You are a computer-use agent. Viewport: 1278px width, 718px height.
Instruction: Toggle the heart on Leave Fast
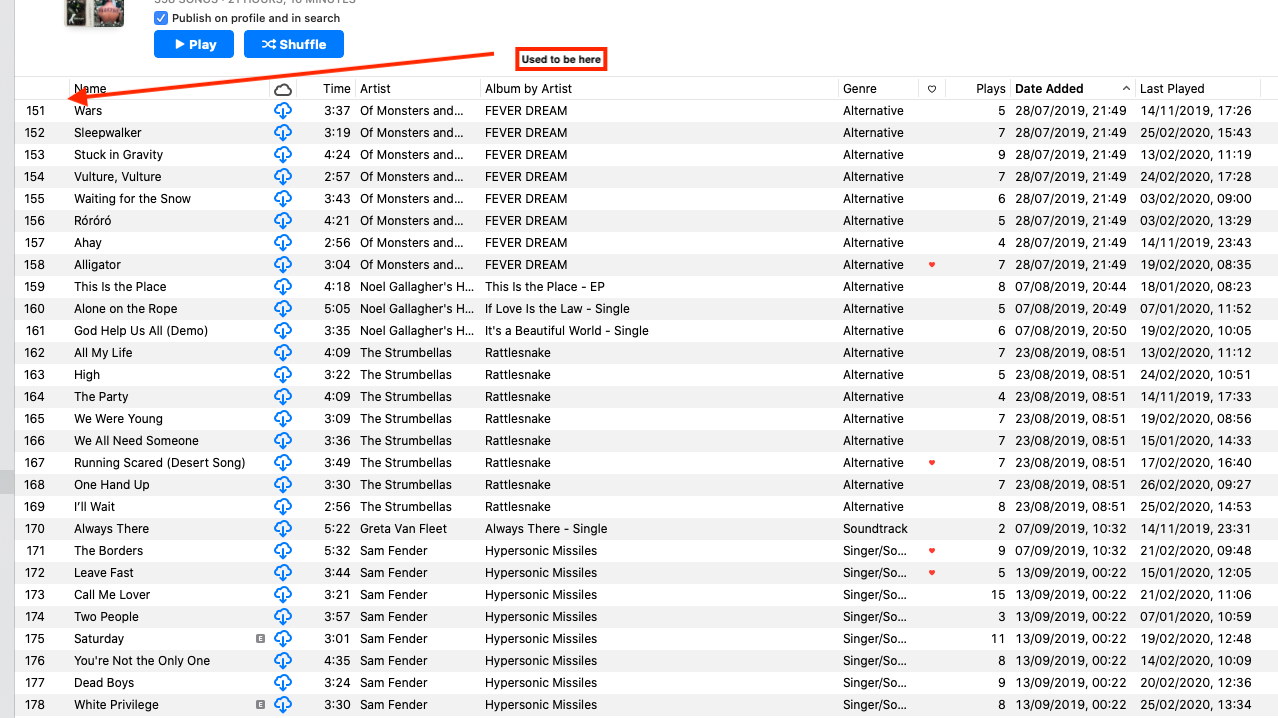pos(932,573)
